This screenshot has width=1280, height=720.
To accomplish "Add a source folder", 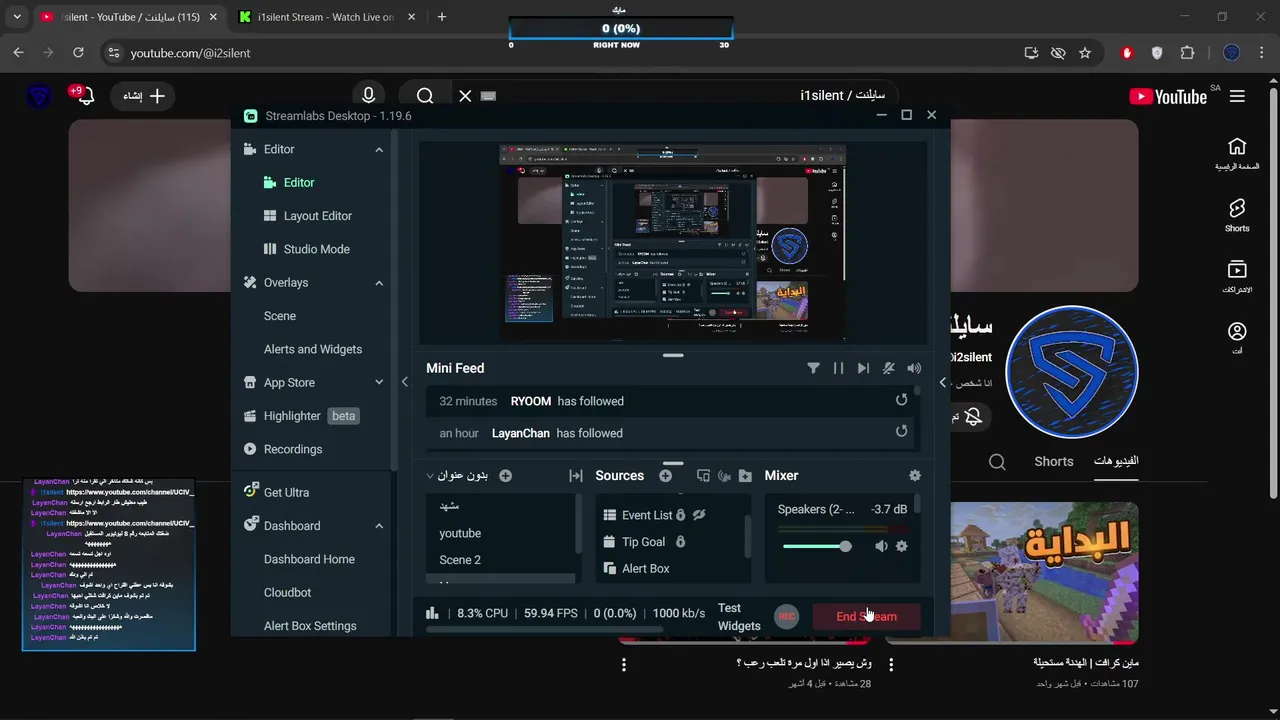I will point(745,476).
